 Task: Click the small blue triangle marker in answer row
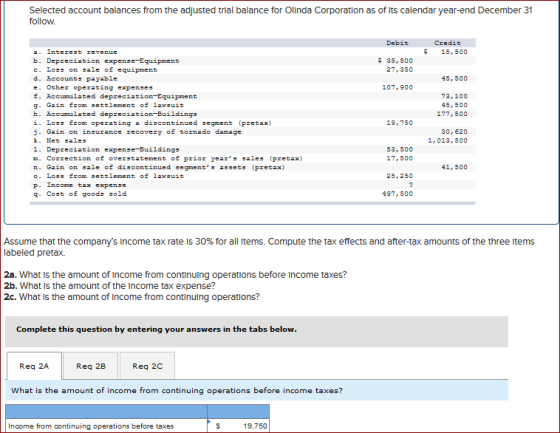tap(210, 421)
